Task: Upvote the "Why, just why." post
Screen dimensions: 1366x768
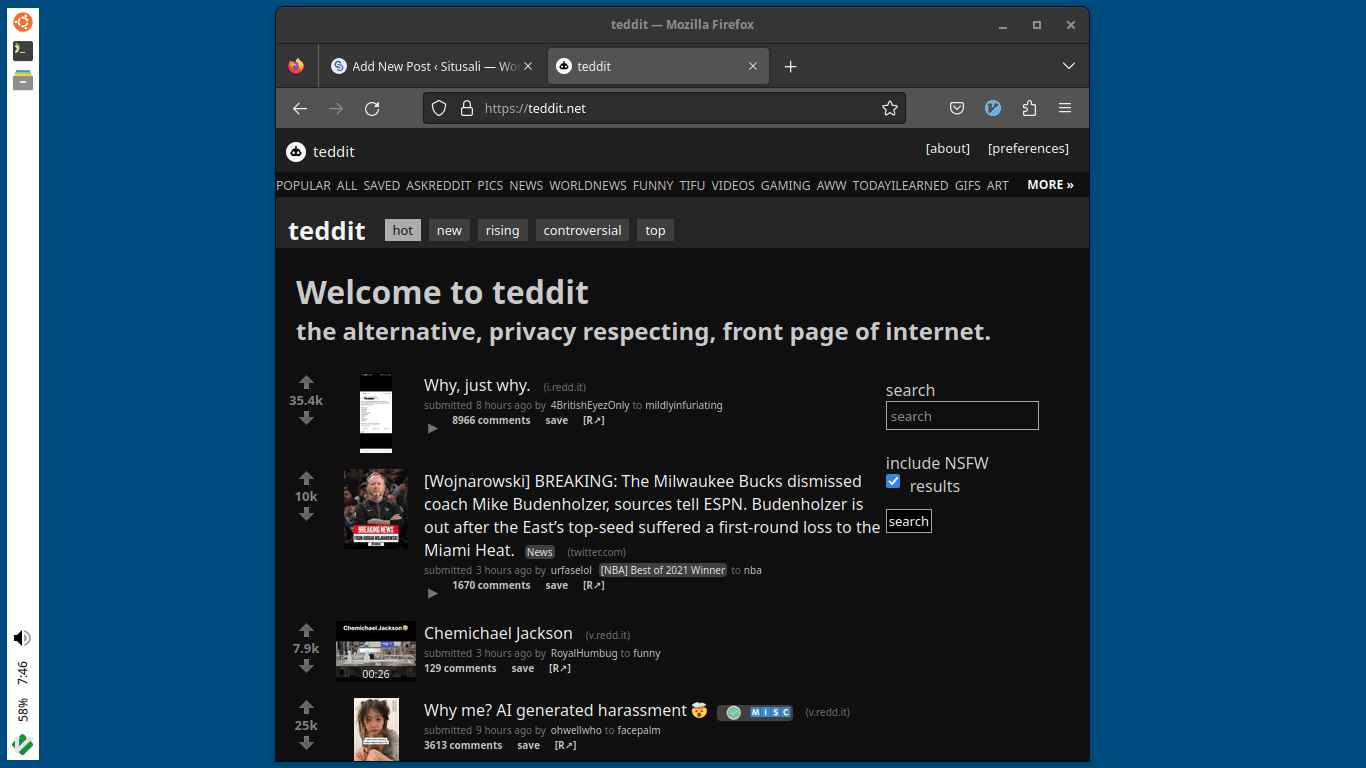Action: (x=306, y=382)
